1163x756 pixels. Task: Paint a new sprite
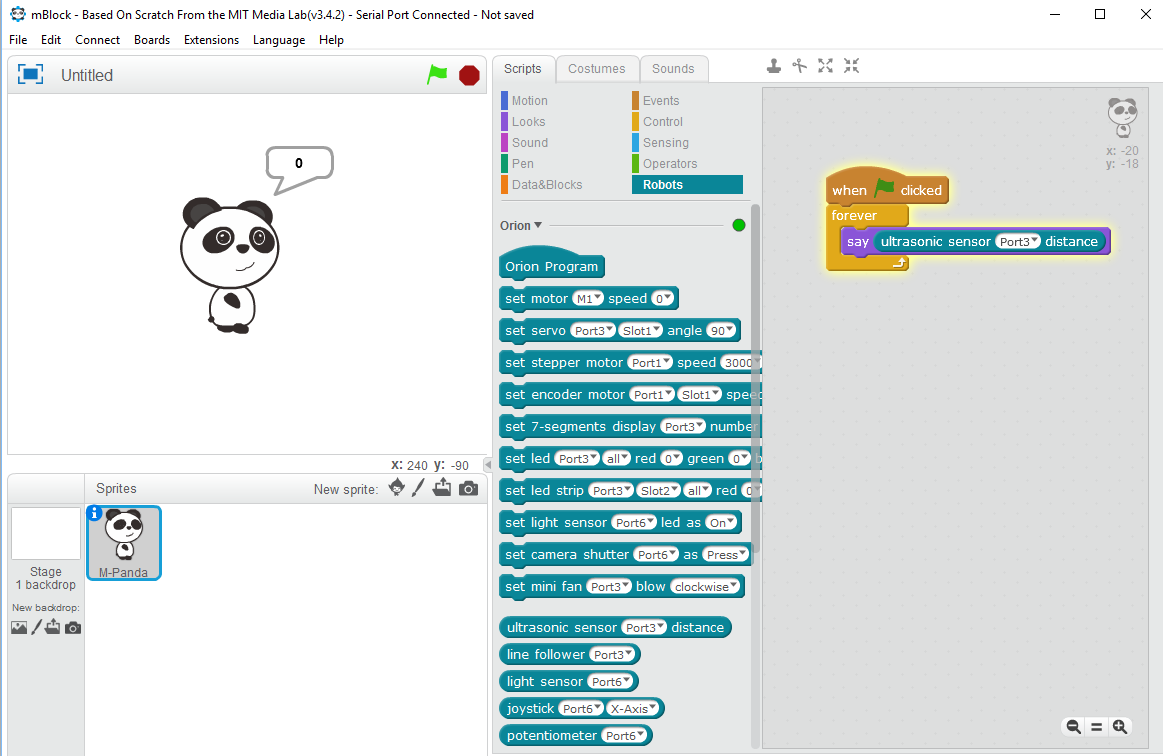(418, 487)
